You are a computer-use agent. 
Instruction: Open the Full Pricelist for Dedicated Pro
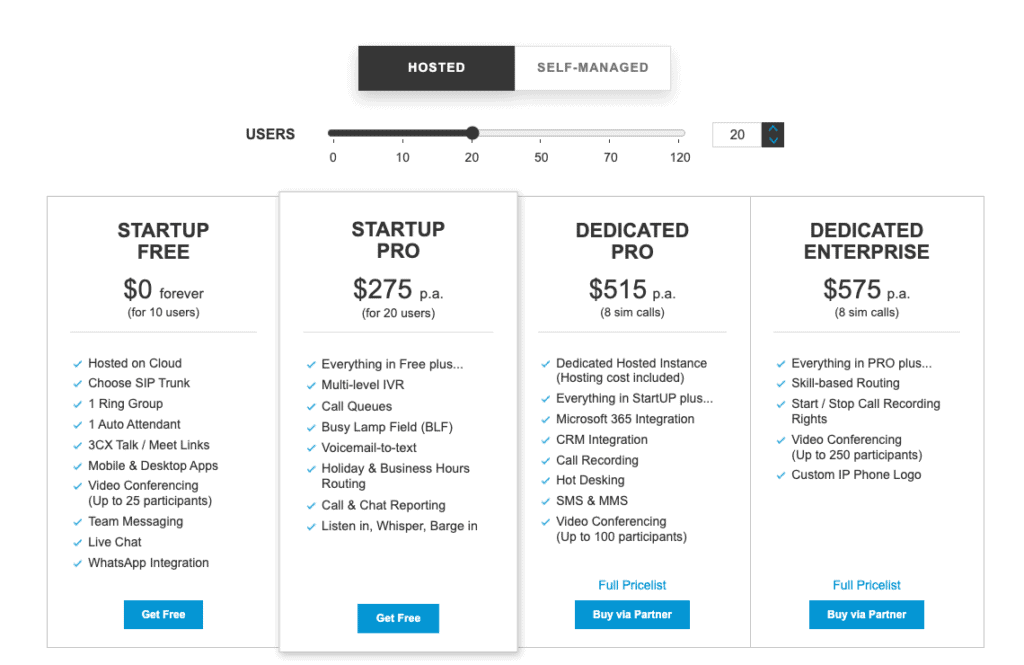631,585
